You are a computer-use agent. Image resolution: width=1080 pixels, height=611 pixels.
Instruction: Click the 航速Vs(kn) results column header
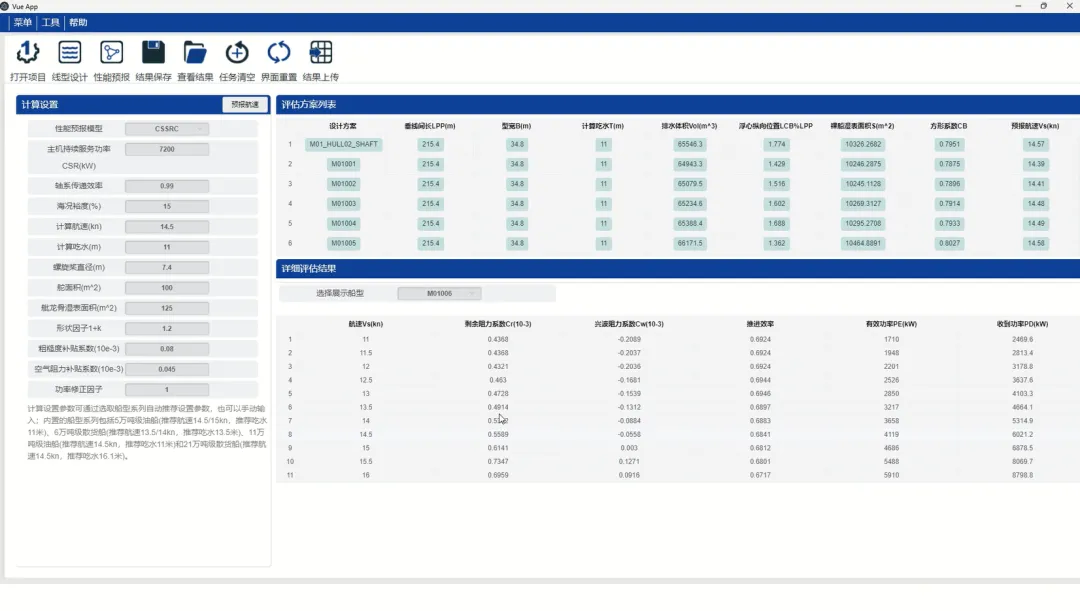pos(366,324)
